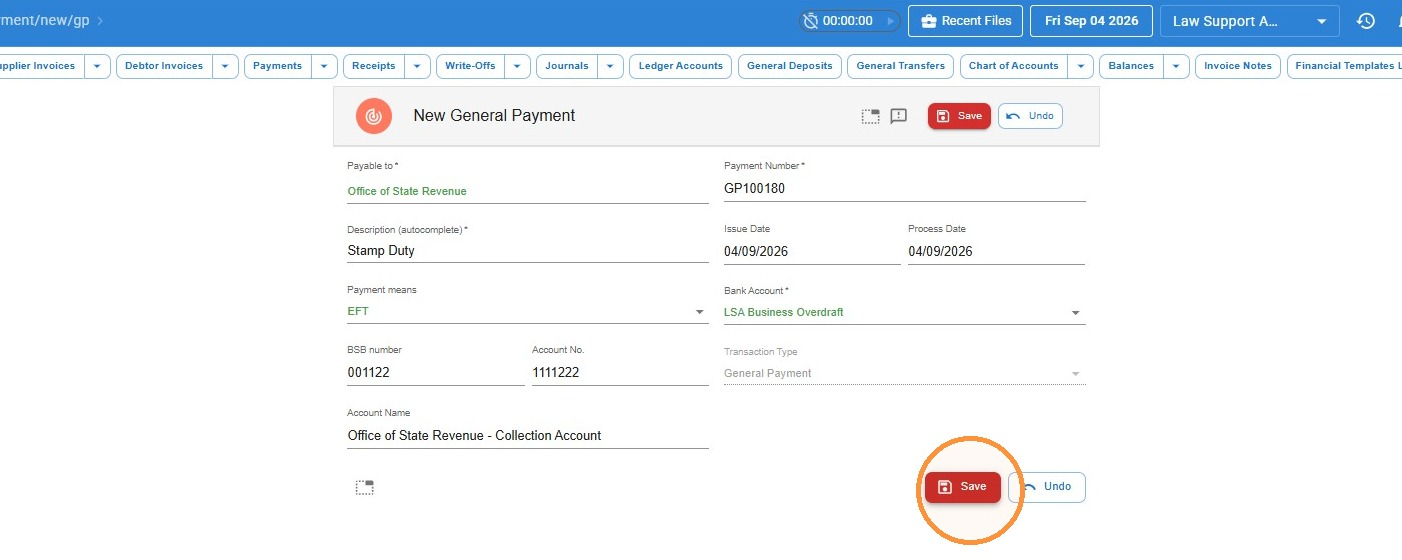Expand the Balances dropdown arrow
Viewport: 1402px width, 560px height.
point(1177,66)
